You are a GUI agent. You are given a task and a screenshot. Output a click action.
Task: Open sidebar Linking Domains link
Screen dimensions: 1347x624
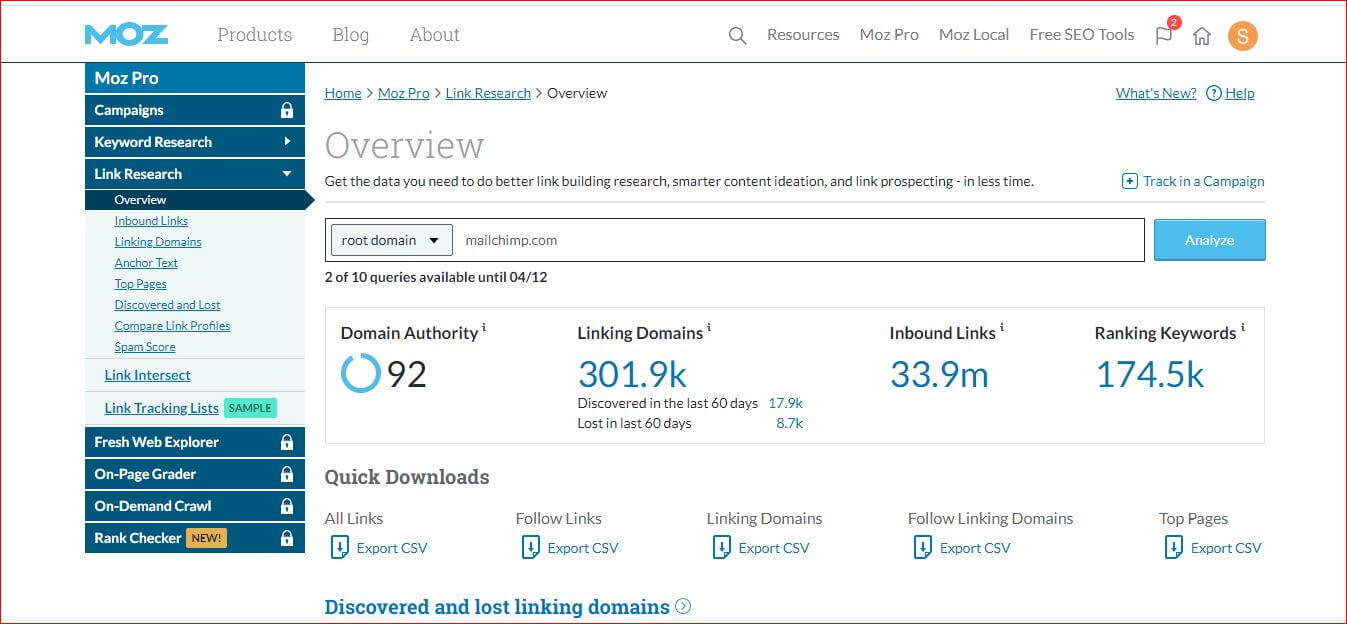pyautogui.click(x=158, y=242)
